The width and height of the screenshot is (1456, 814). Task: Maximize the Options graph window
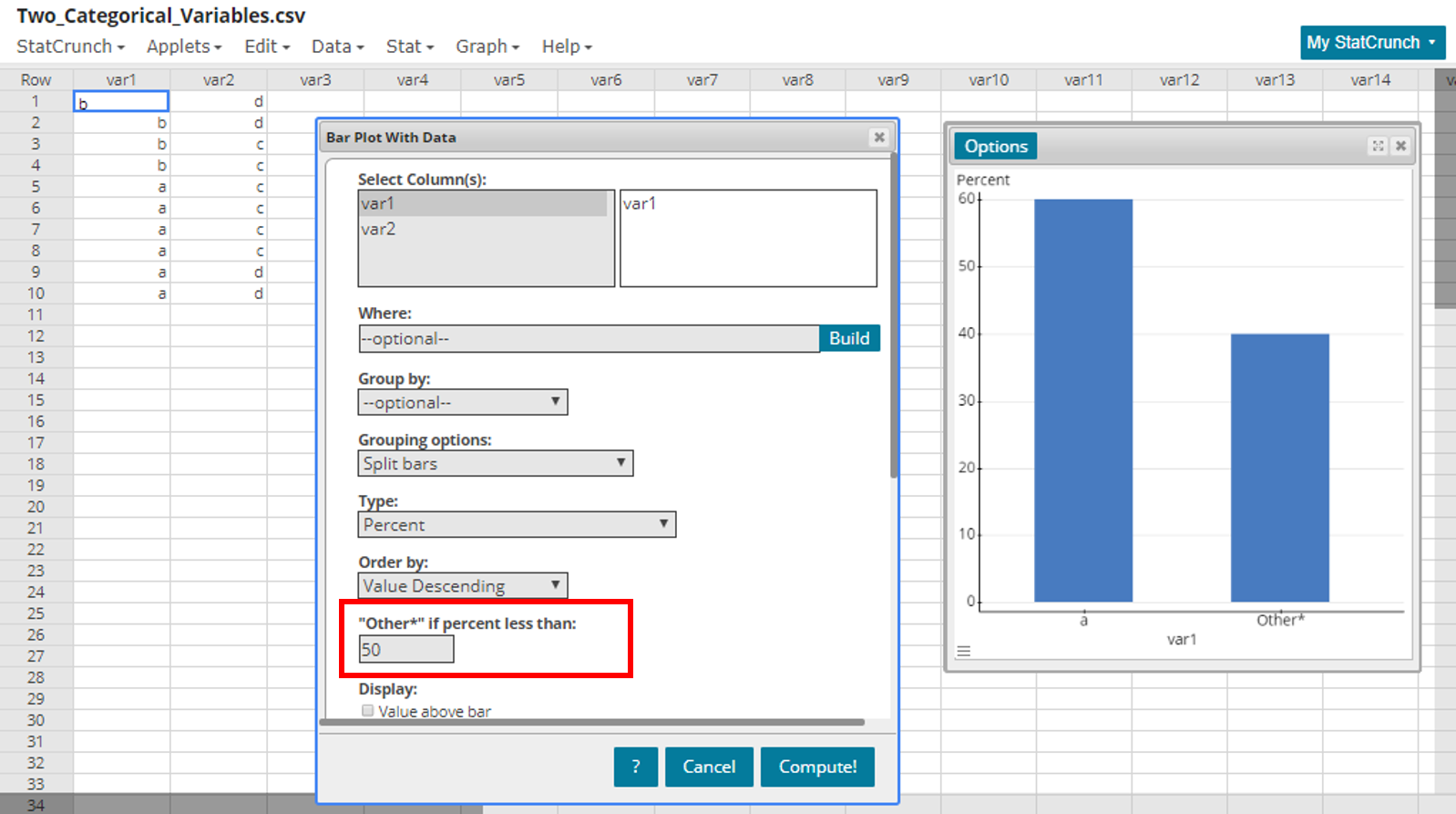1378,146
